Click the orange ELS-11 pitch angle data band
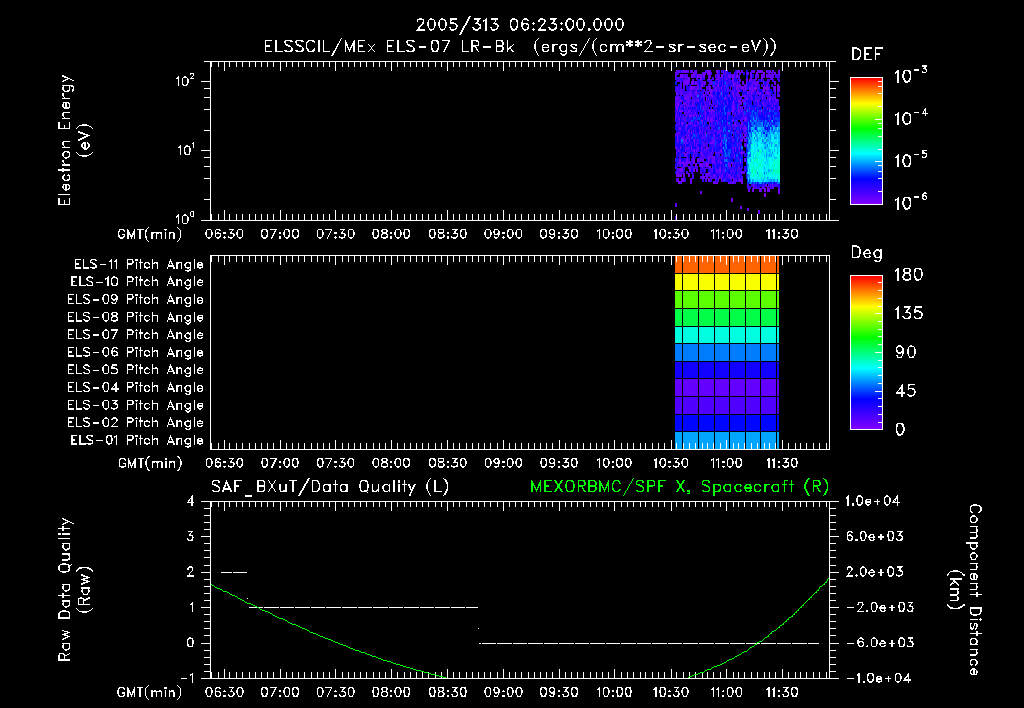1024x708 pixels. tap(727, 265)
